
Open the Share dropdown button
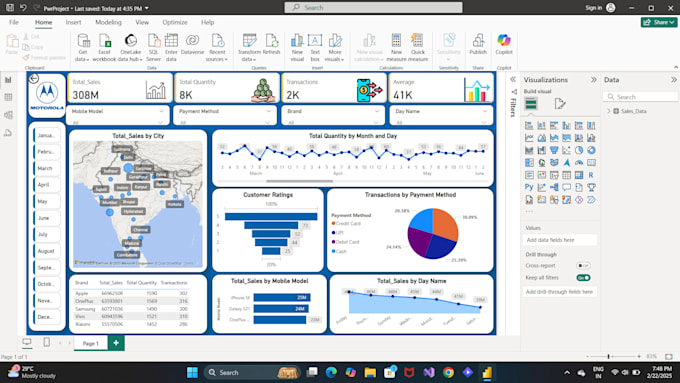pyautogui.click(x=659, y=22)
